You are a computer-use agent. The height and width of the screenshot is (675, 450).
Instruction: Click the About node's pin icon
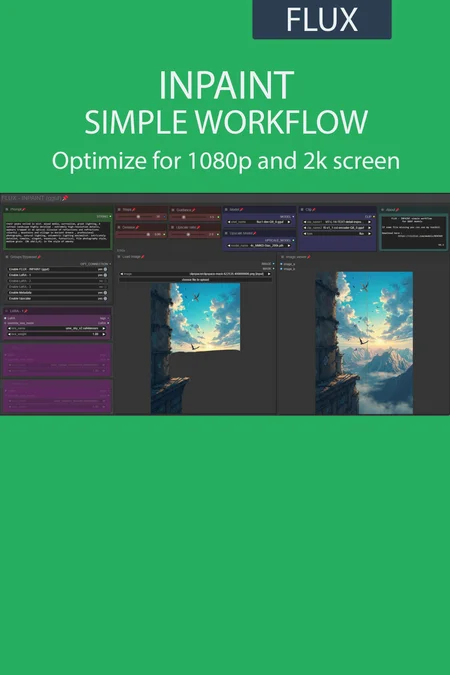[x=397, y=210]
